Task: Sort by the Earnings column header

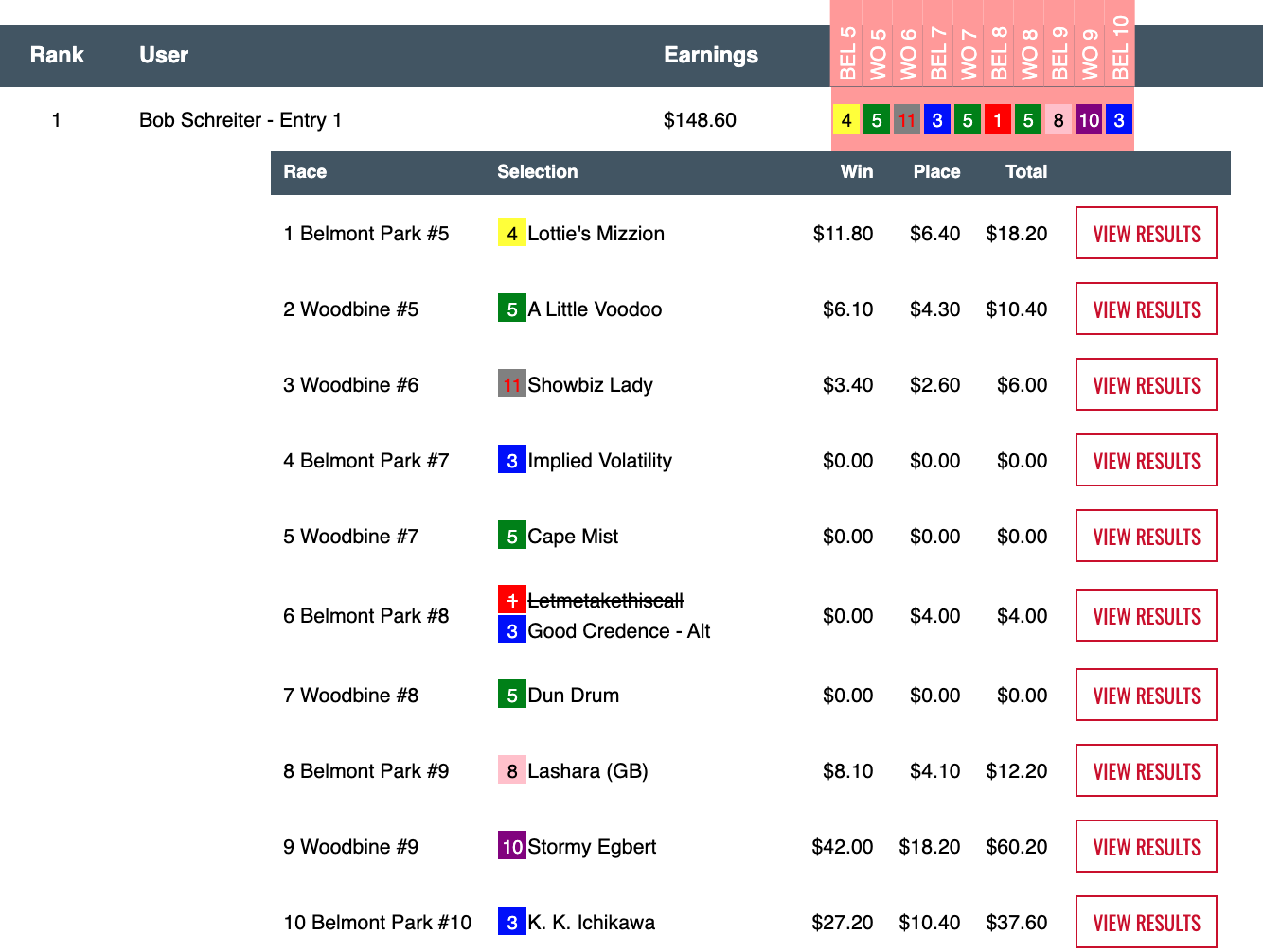Action: pos(710,55)
